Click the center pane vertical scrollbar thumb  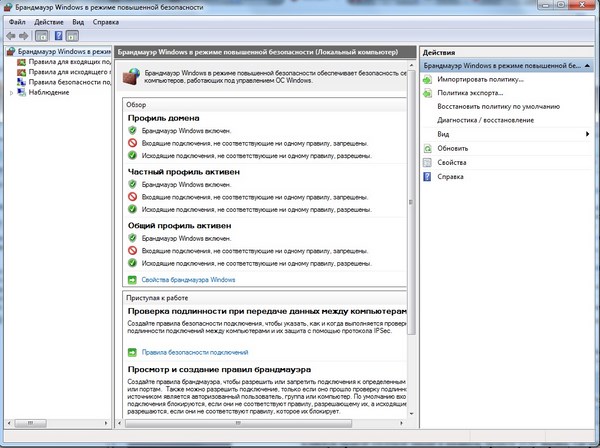411,202
